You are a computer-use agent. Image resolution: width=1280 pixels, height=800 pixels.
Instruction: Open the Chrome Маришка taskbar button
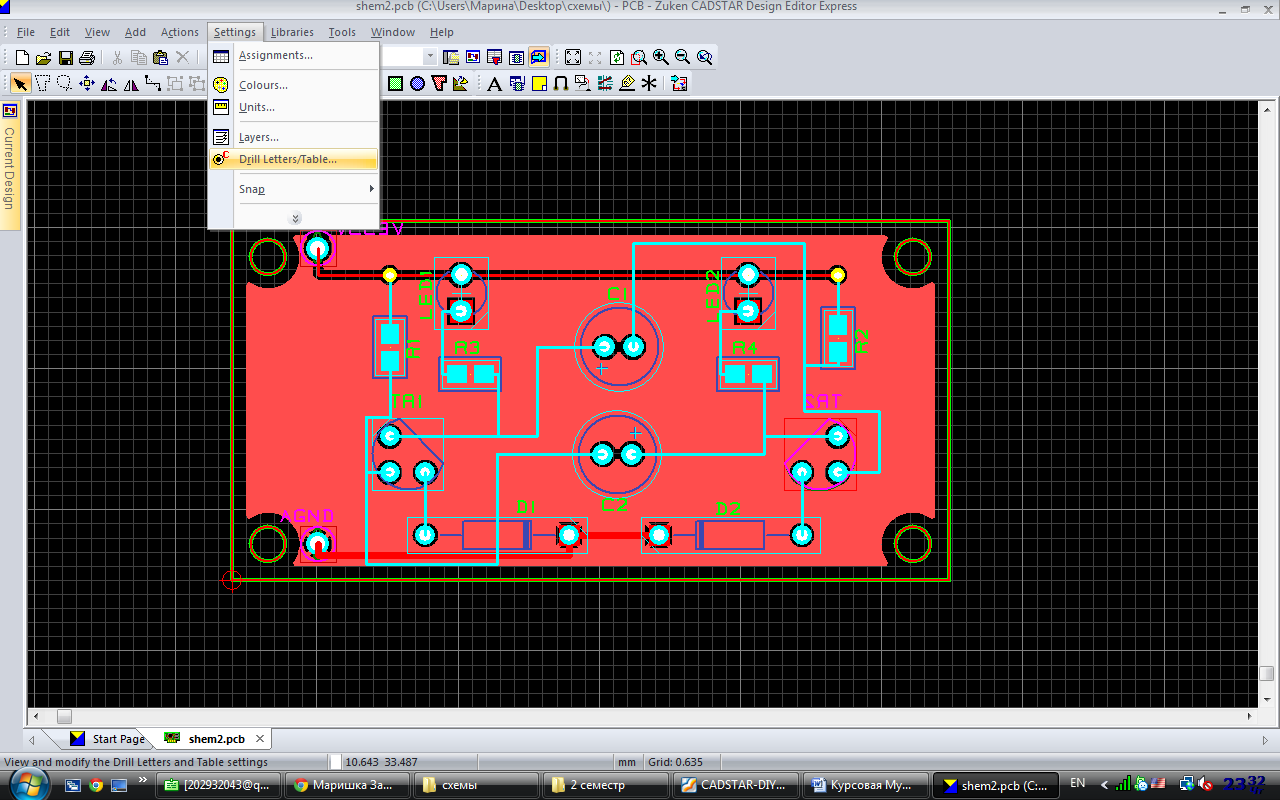coord(346,785)
